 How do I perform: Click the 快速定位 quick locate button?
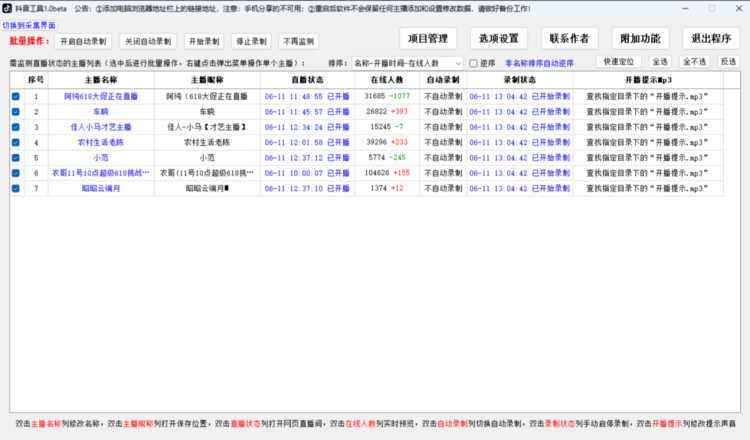pos(619,62)
